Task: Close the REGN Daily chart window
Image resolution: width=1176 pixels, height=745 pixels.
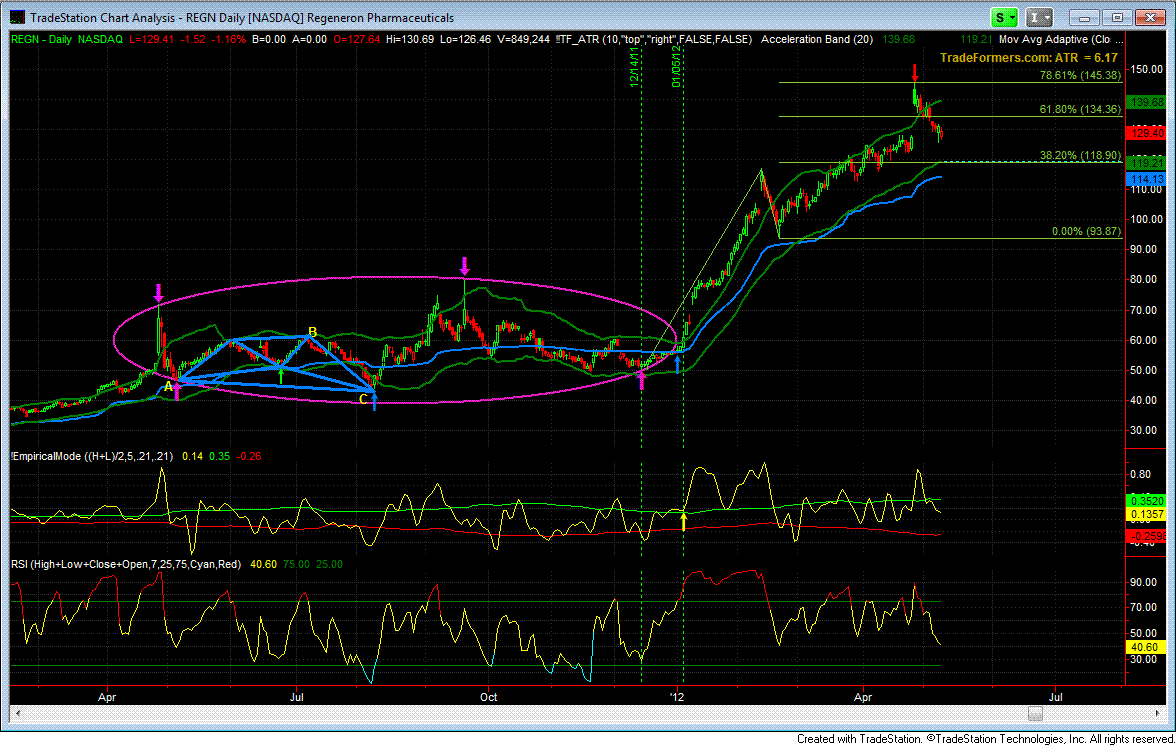Action: pos(1149,17)
